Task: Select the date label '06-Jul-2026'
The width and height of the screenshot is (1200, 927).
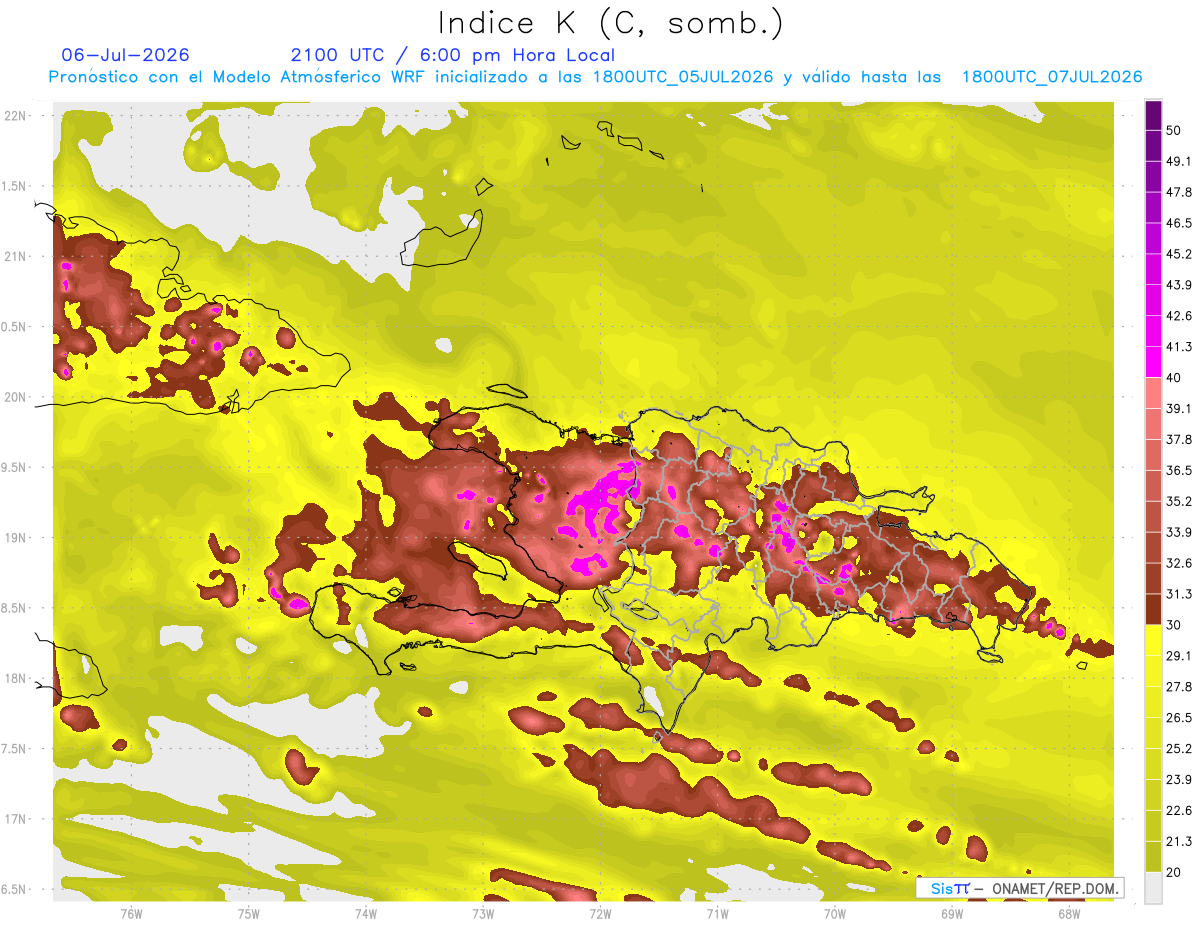Action: 125,55
